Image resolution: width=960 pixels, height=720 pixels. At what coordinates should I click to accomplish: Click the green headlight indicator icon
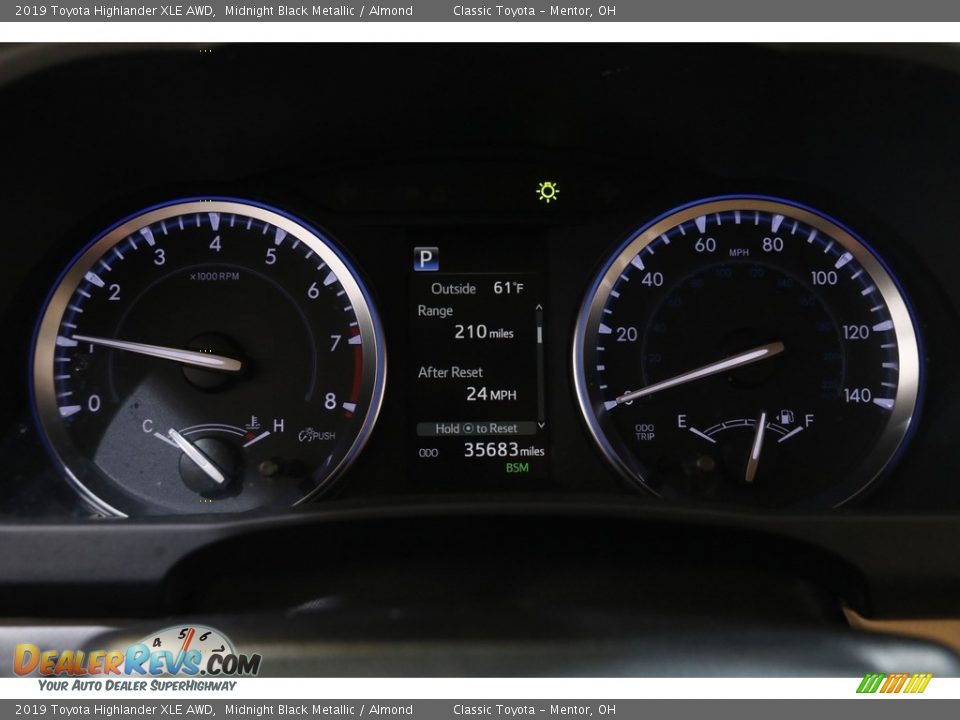coord(547,191)
